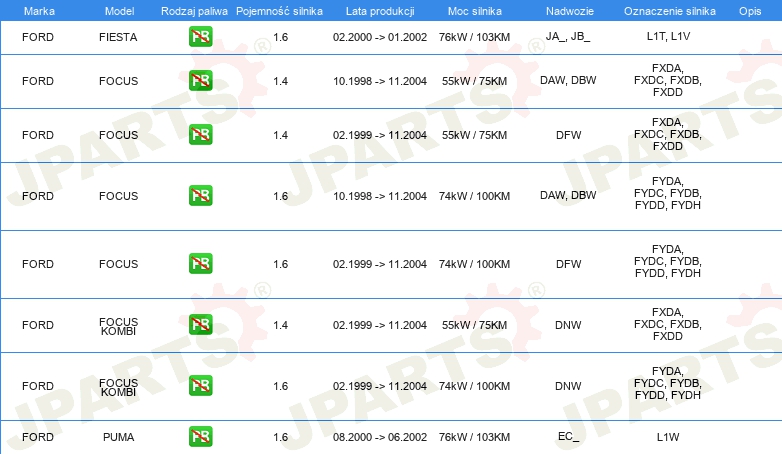
Task: Click engine capacity 1.6 in PUMA row
Action: (x=281, y=437)
